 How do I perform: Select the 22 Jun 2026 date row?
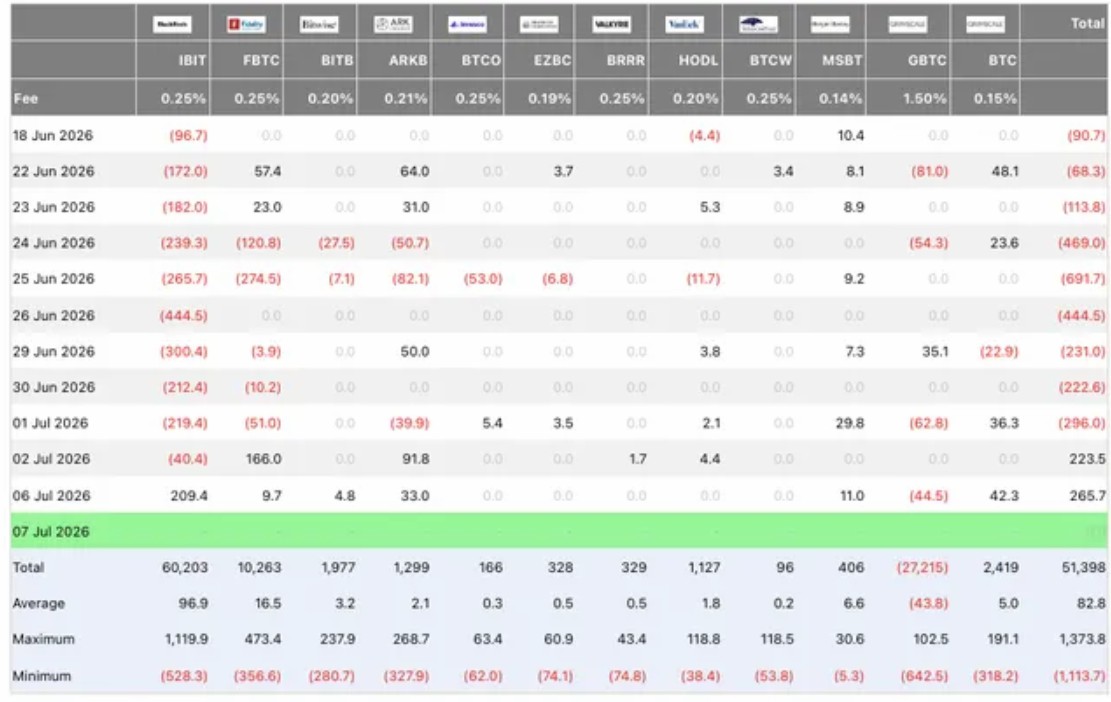(558, 171)
